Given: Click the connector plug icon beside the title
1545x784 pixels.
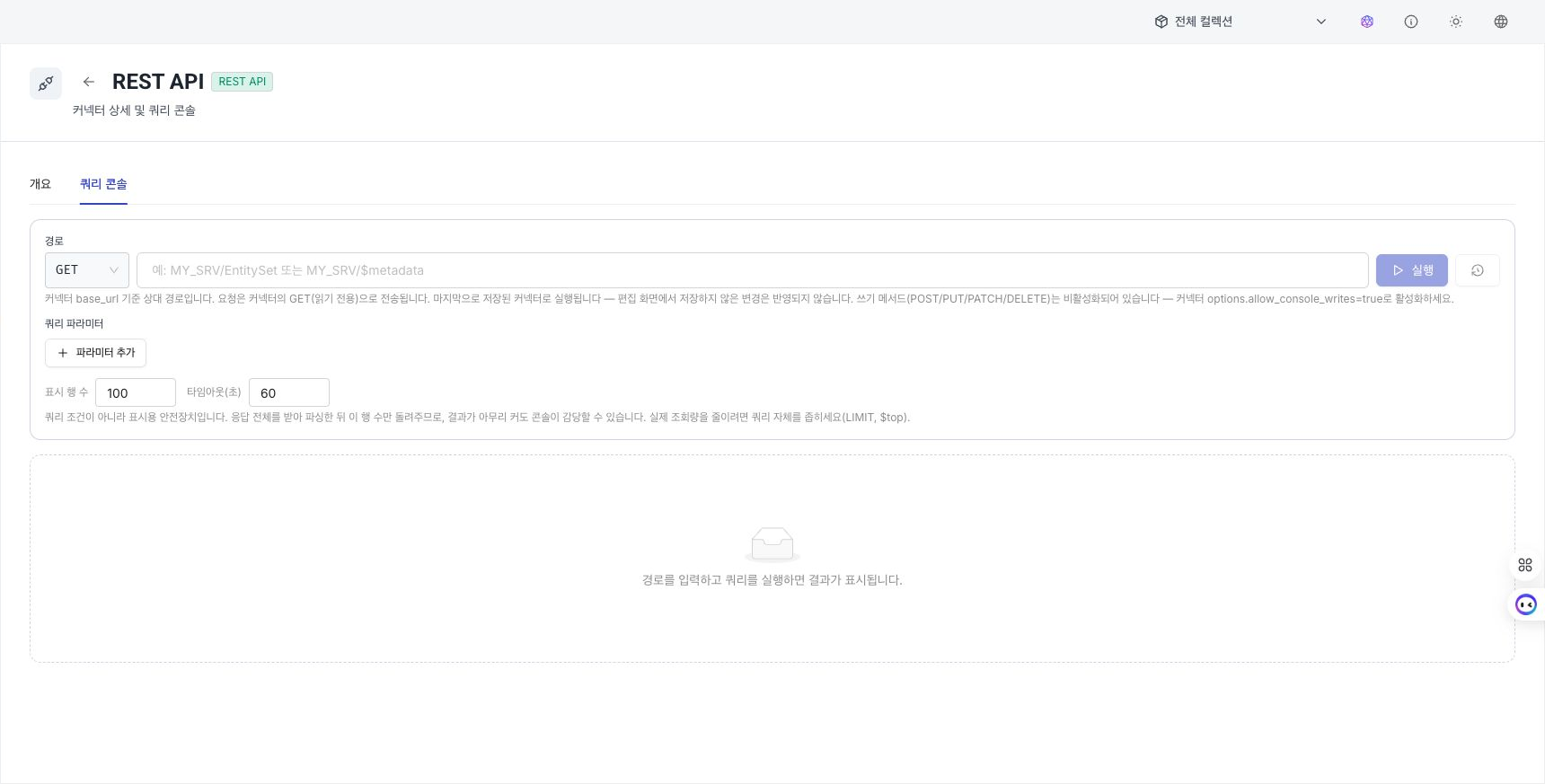Looking at the screenshot, I should (46, 84).
